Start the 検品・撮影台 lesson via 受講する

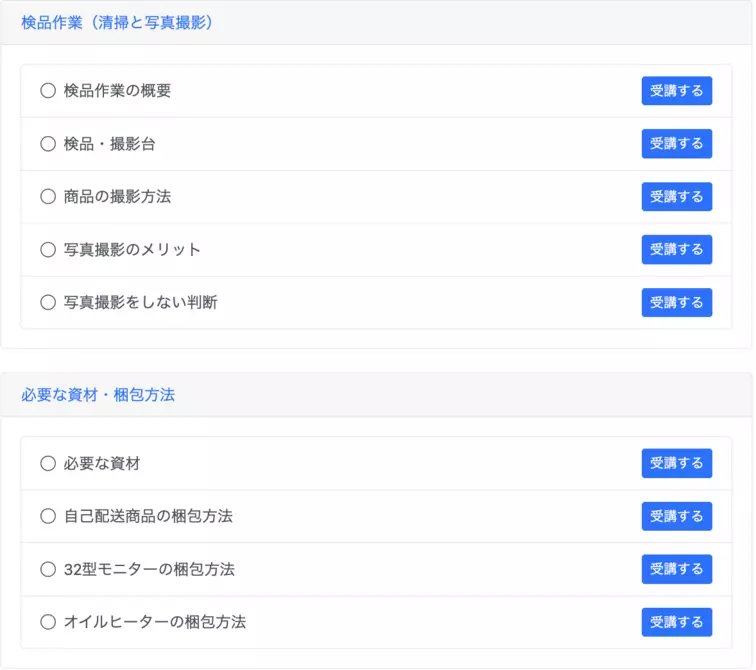[676, 144]
